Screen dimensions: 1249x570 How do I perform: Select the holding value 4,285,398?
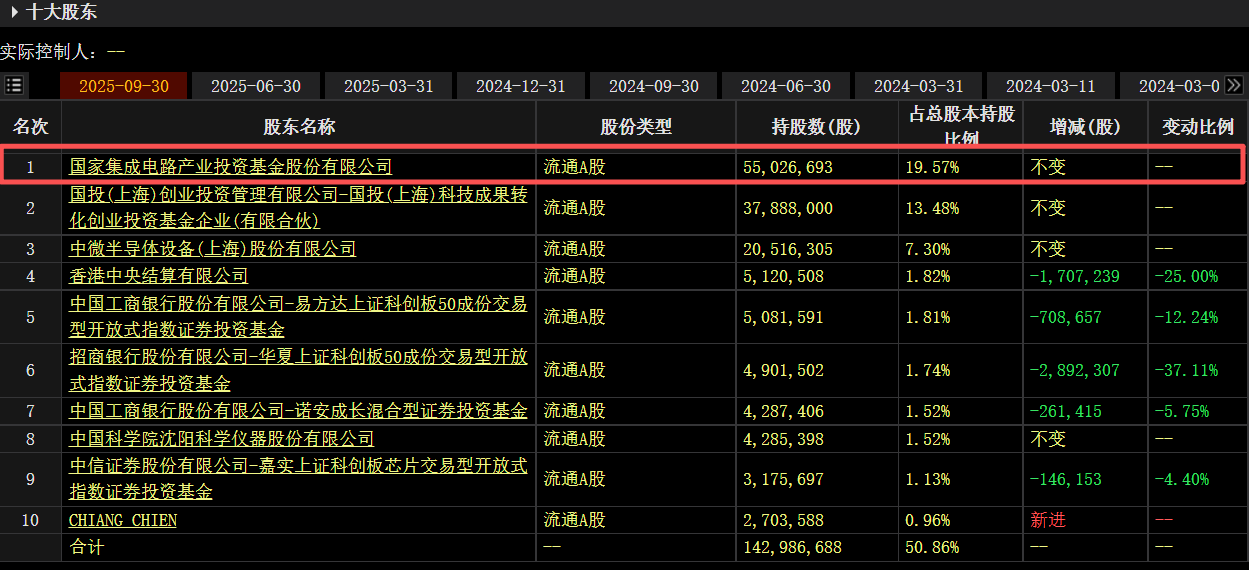pos(783,438)
